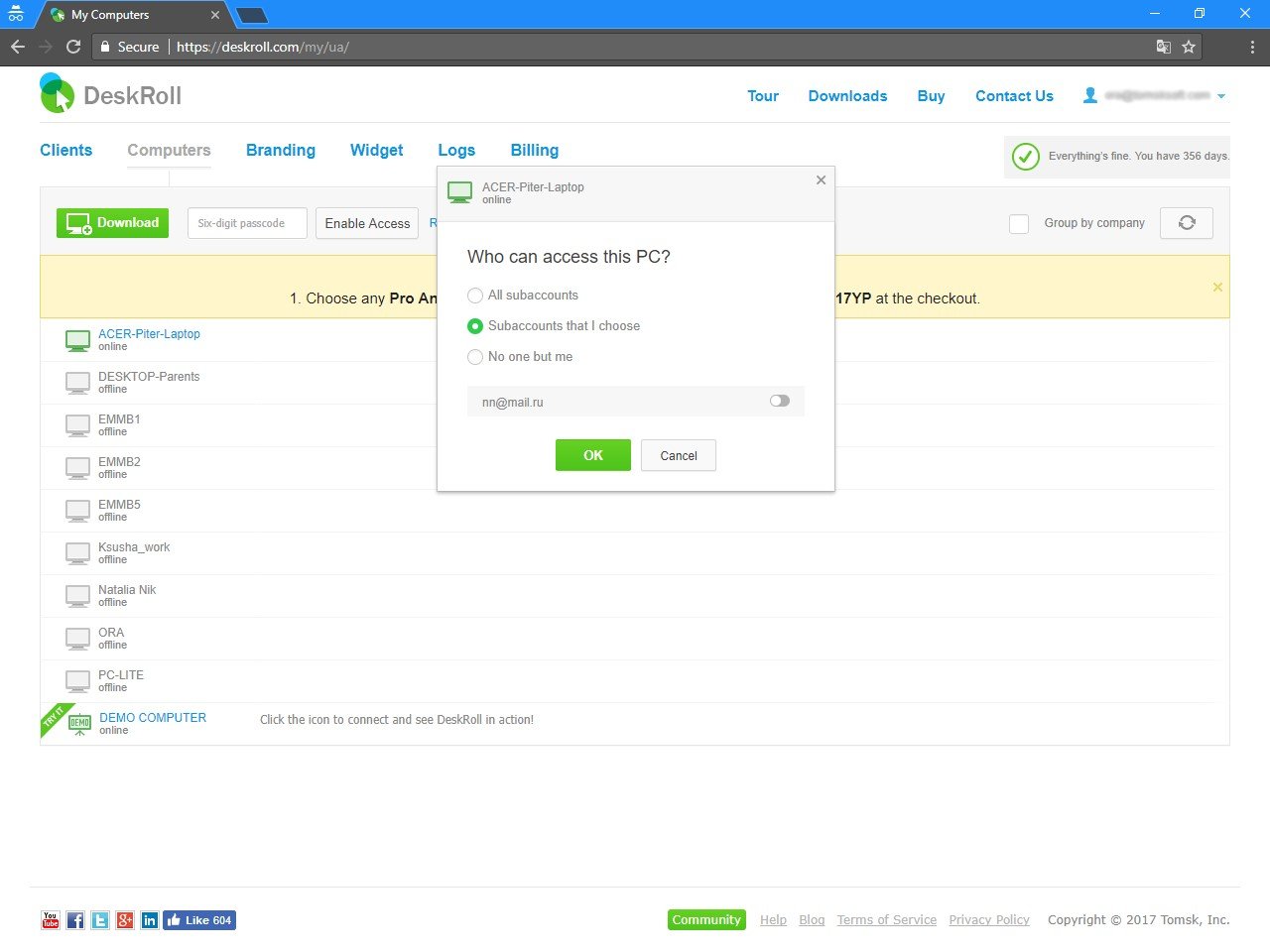Open the Billing tab
Image resolution: width=1270 pixels, height=952 pixels.
[x=535, y=150]
